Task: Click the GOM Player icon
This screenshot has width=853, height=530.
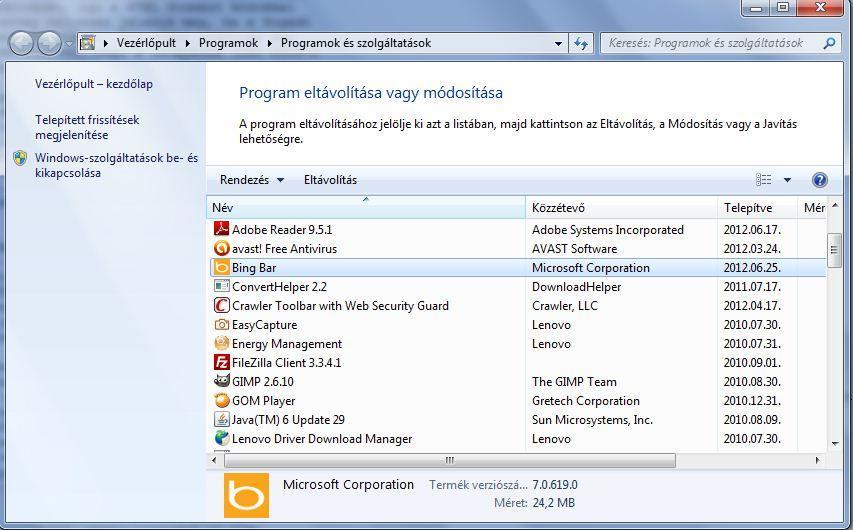Action: tap(221, 400)
